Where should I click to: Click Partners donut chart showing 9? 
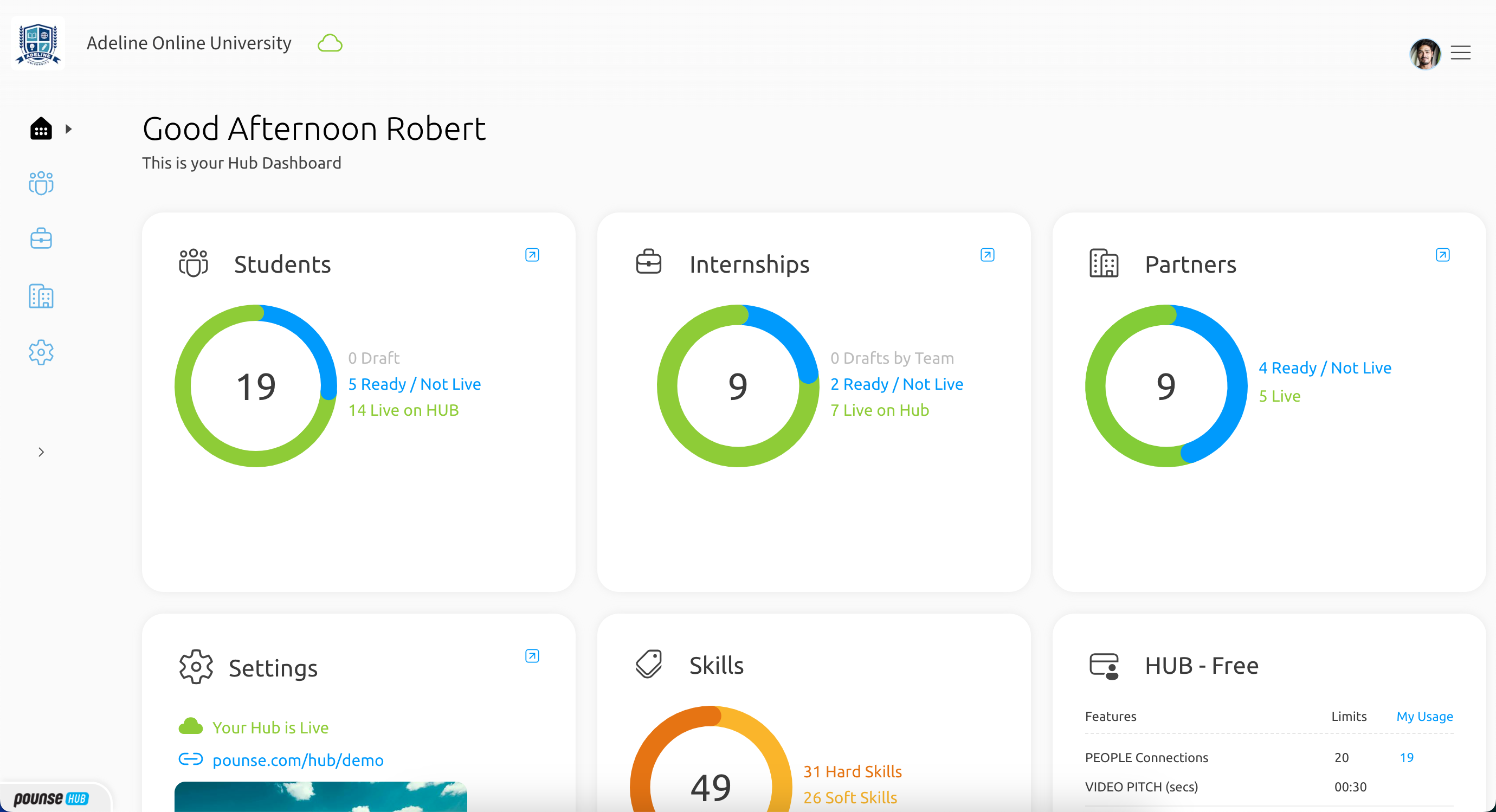(1166, 385)
